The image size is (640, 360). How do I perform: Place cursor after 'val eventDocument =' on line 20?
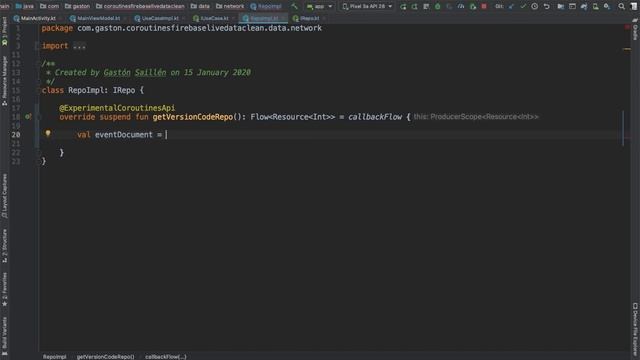[166, 135]
